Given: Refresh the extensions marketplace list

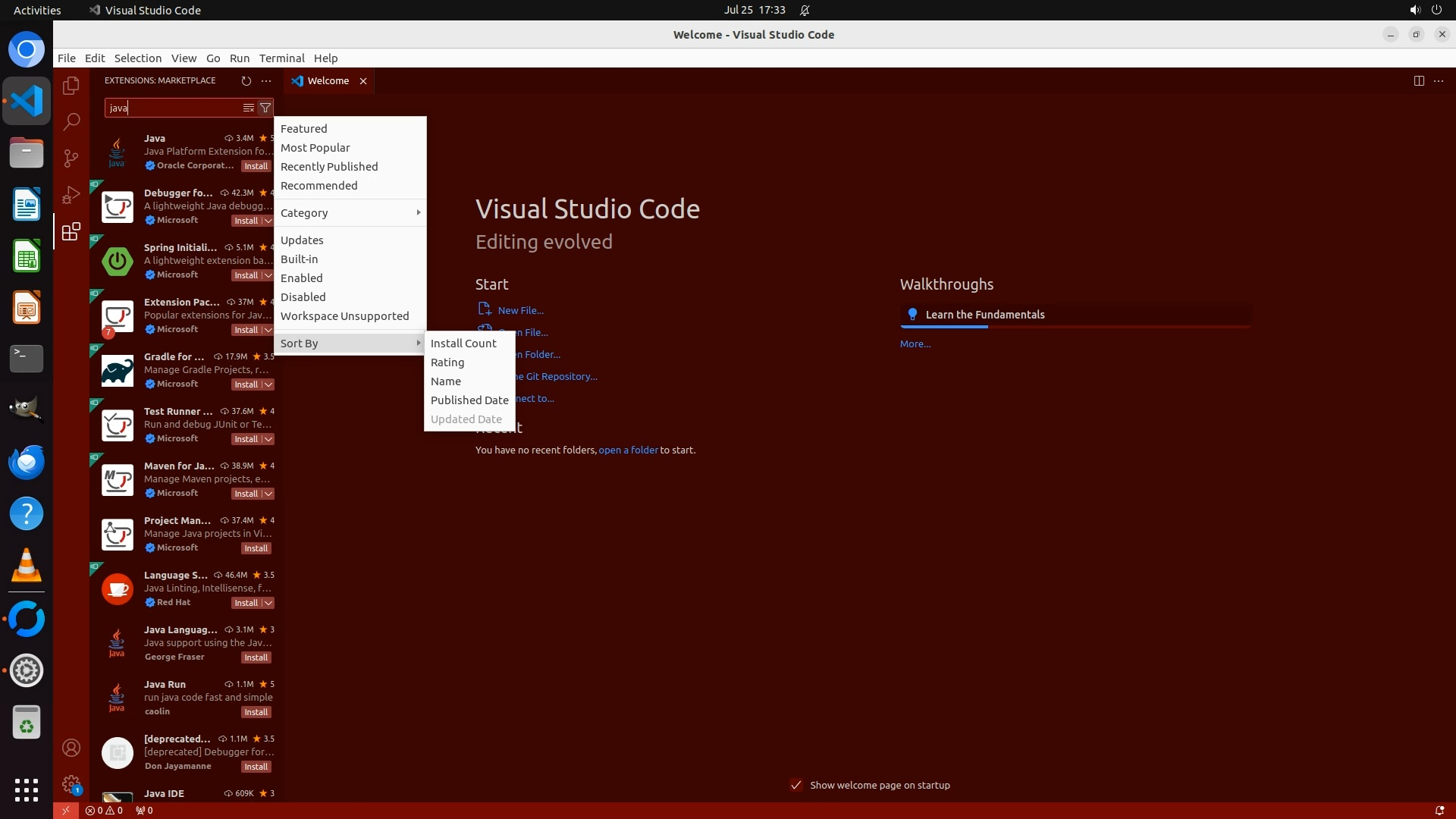Looking at the screenshot, I should point(246,80).
